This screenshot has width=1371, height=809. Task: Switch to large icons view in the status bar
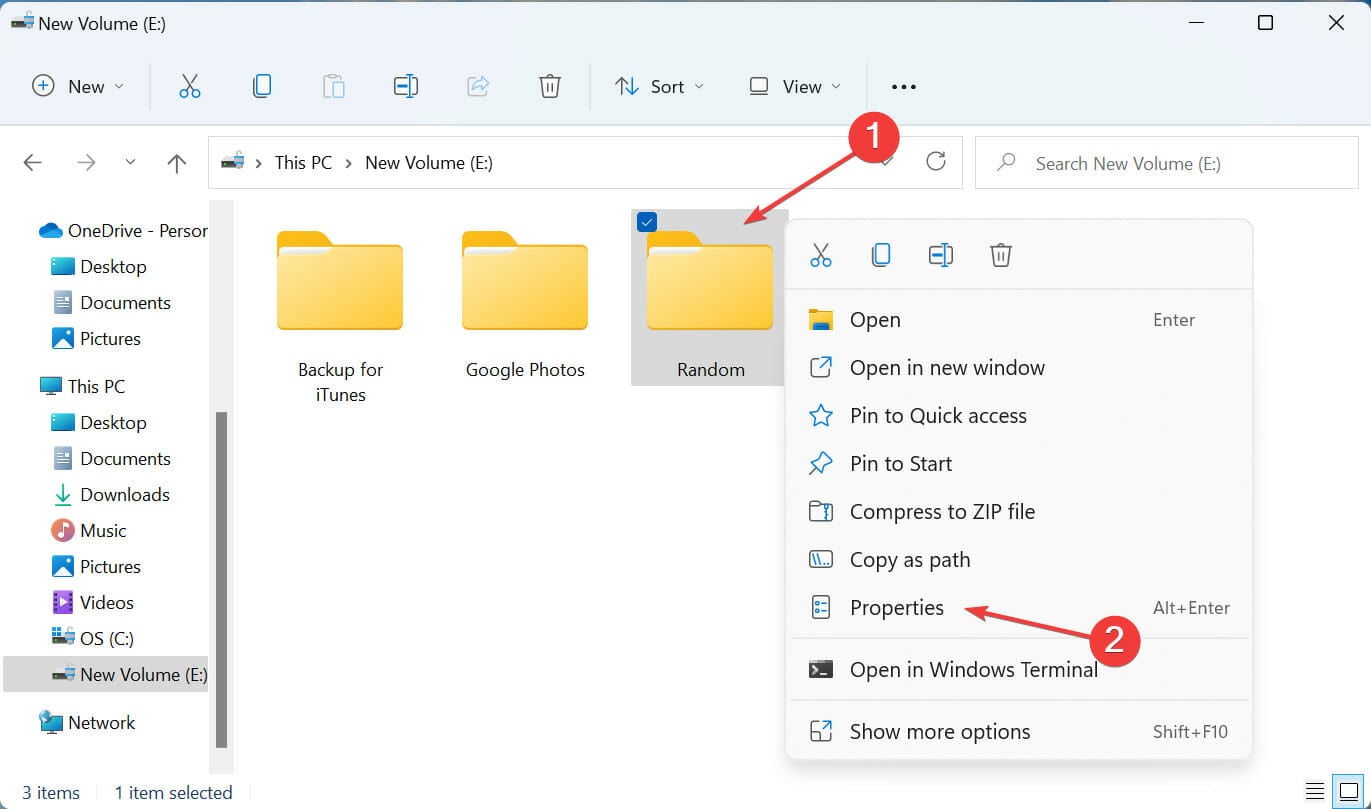pyautogui.click(x=1350, y=791)
